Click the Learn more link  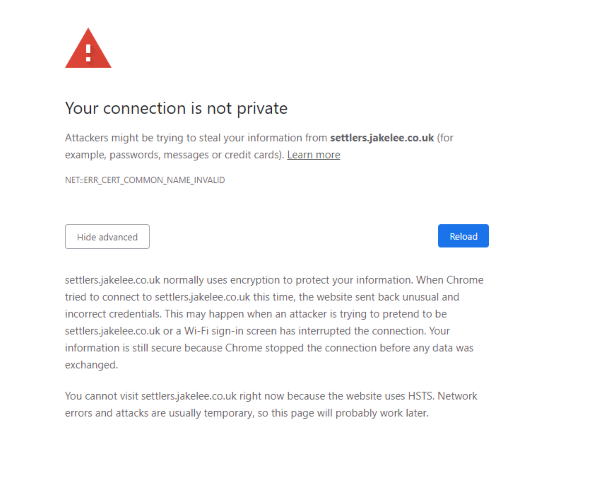[313, 155]
